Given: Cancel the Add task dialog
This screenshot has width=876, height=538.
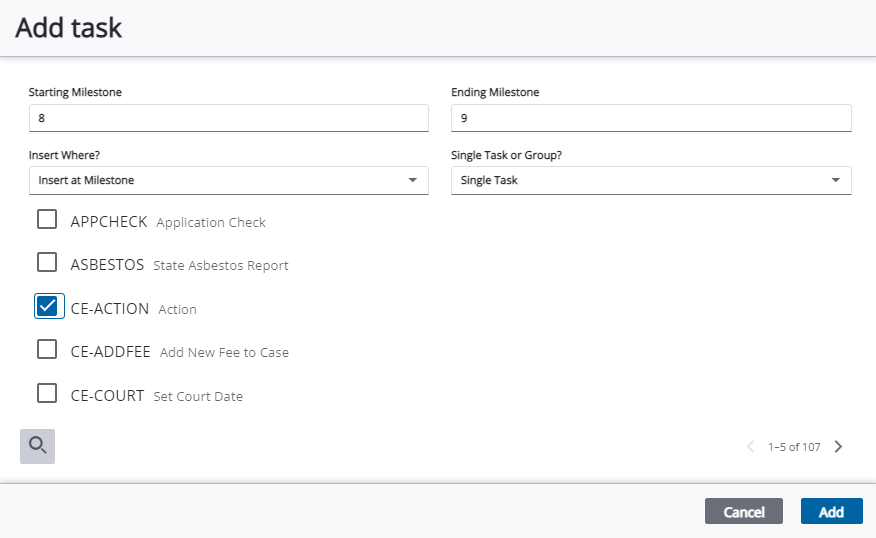Looking at the screenshot, I should coord(744,511).
